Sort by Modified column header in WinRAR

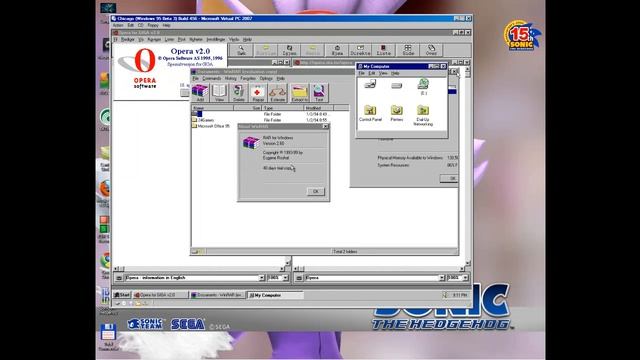tap(319, 108)
